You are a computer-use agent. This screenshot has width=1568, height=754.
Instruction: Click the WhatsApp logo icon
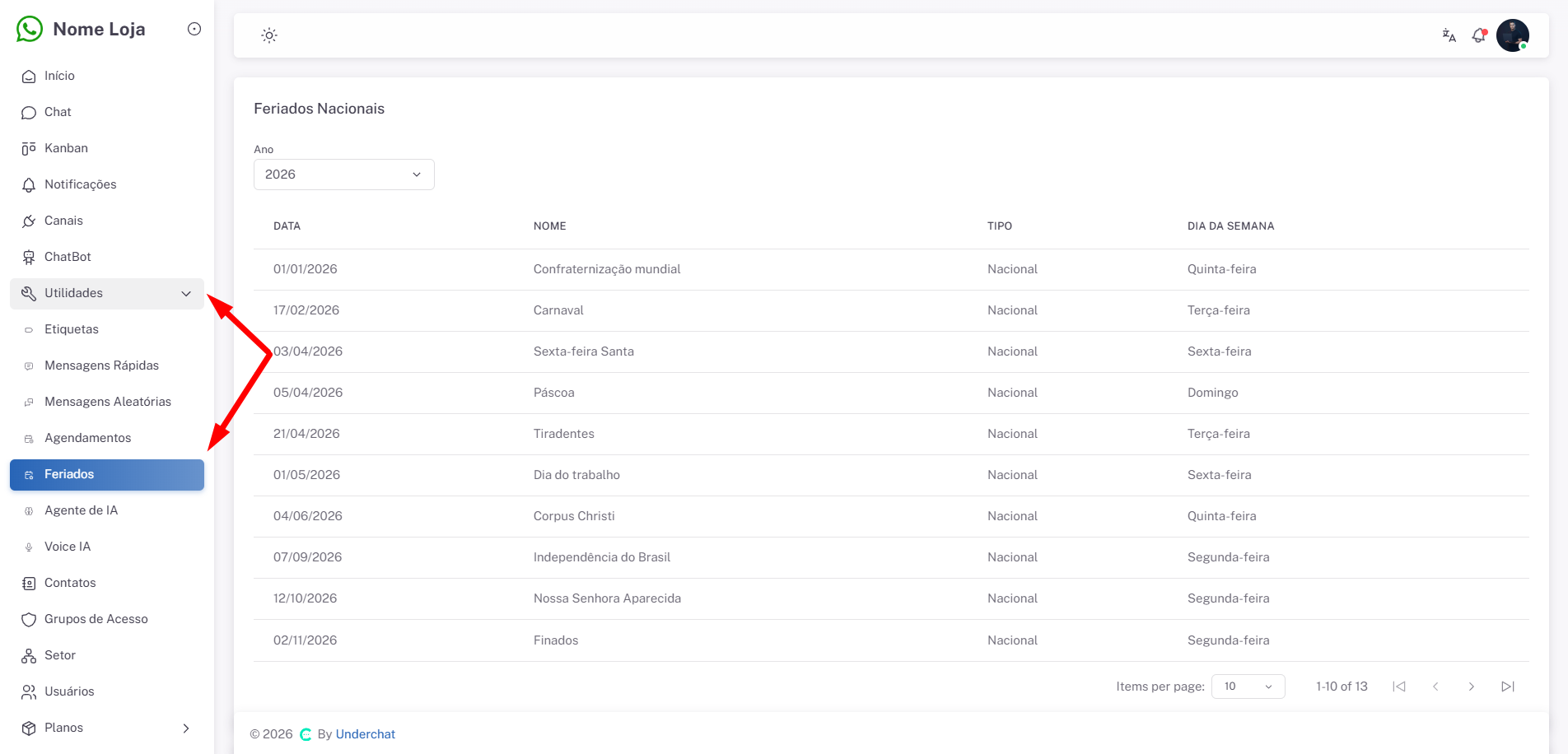coord(30,29)
